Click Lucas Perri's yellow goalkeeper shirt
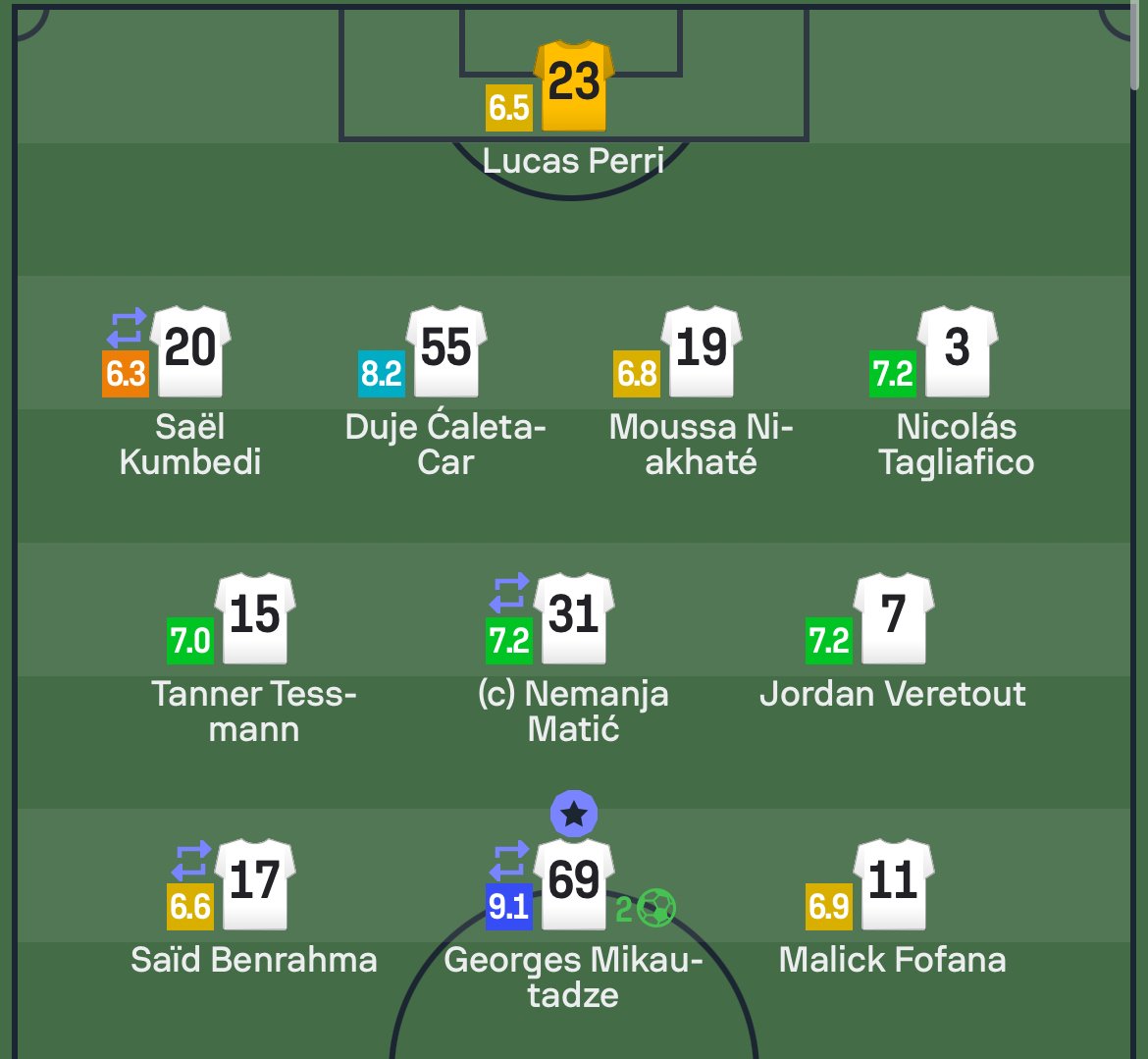This screenshot has width=1148, height=1059. coord(574,85)
